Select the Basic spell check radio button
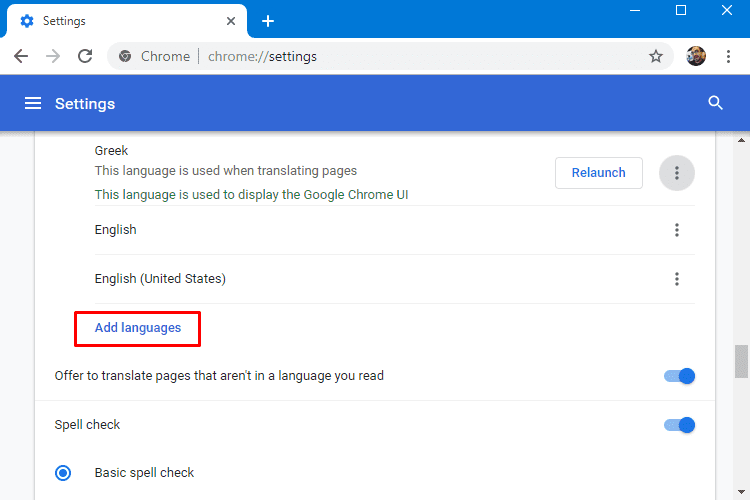 click(63, 473)
